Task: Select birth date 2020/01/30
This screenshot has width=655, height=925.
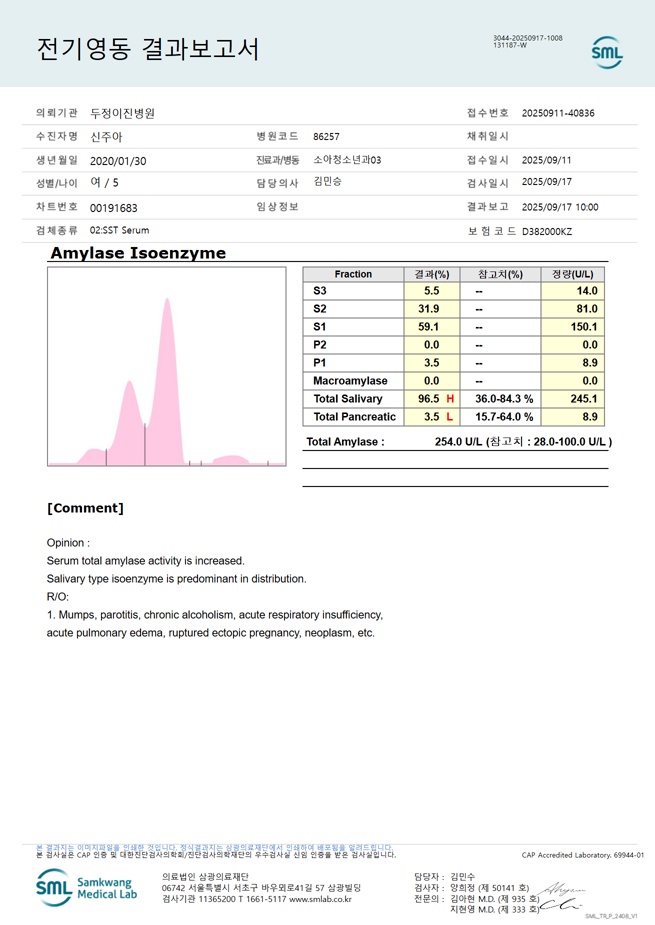Action: [x=118, y=161]
